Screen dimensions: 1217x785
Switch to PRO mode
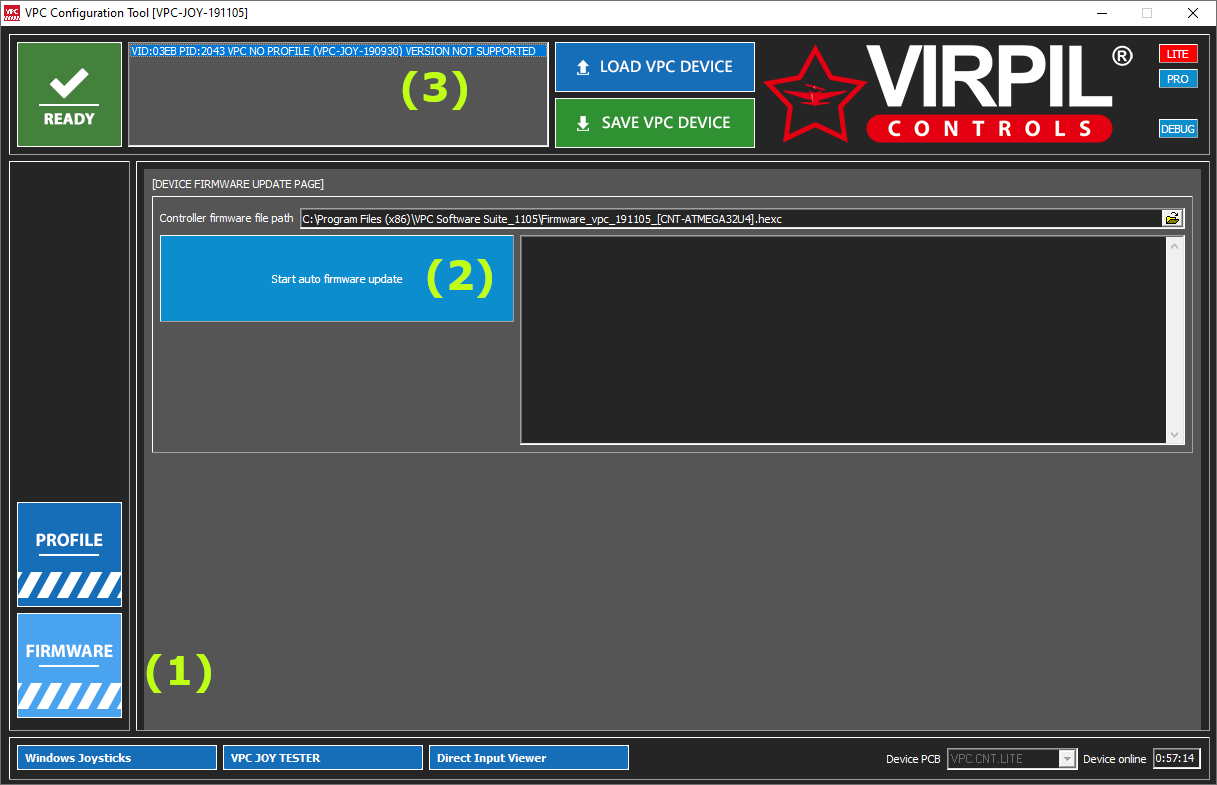1178,79
